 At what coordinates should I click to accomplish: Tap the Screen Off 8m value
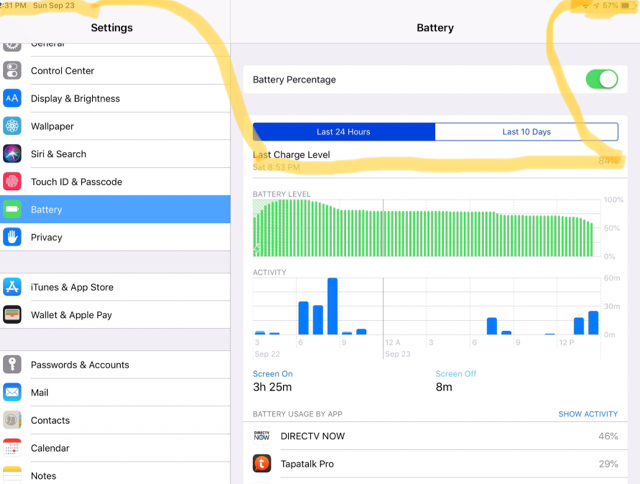[444, 387]
